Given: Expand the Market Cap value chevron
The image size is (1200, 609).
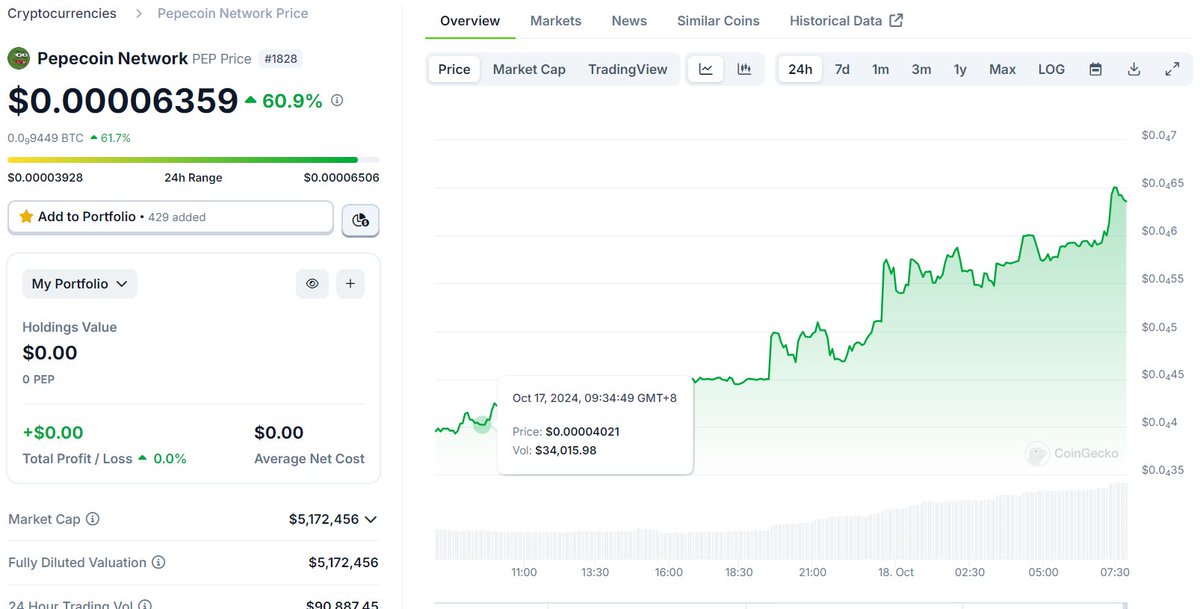Looking at the screenshot, I should point(370,519).
